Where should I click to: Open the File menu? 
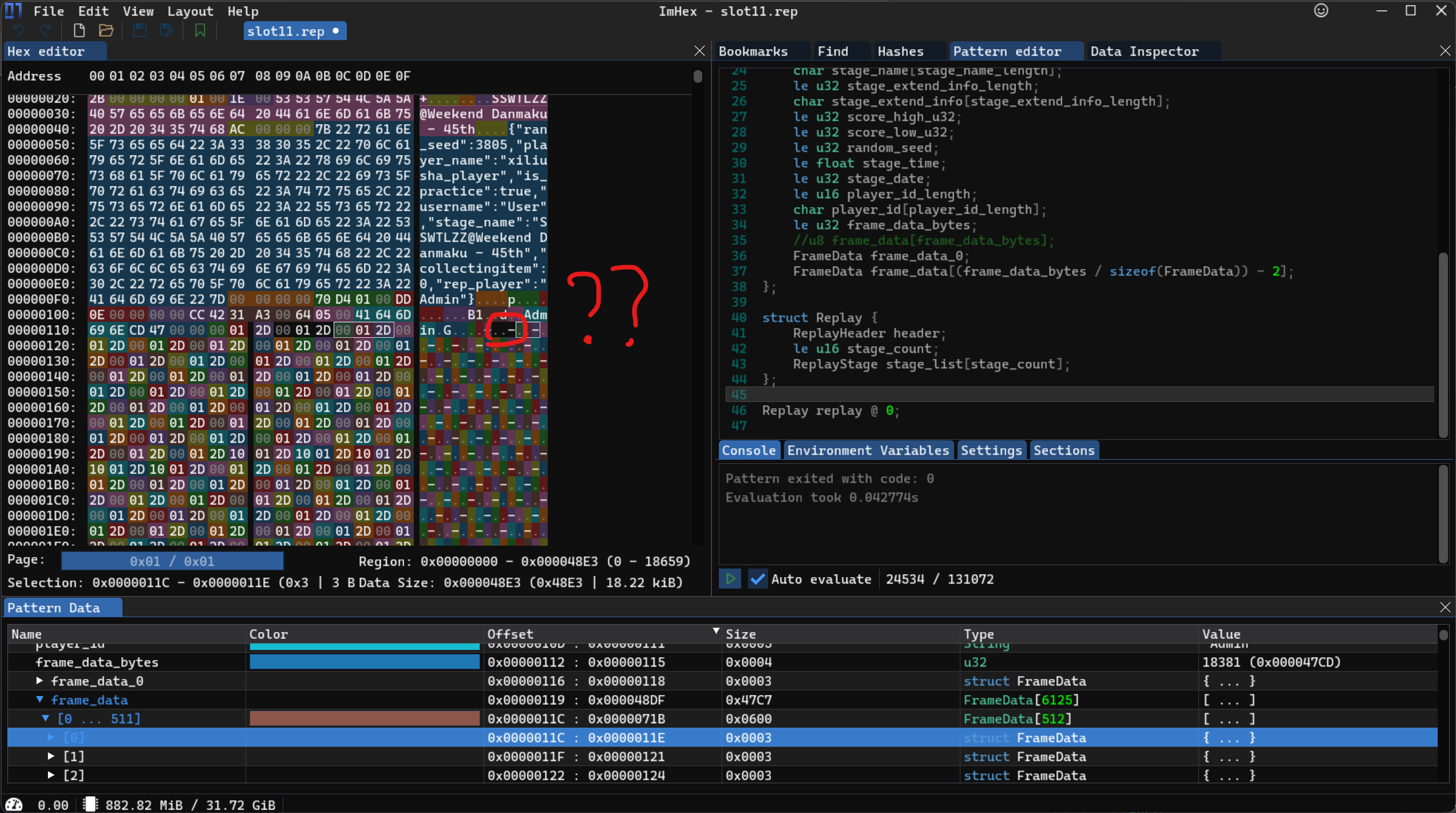click(x=49, y=11)
